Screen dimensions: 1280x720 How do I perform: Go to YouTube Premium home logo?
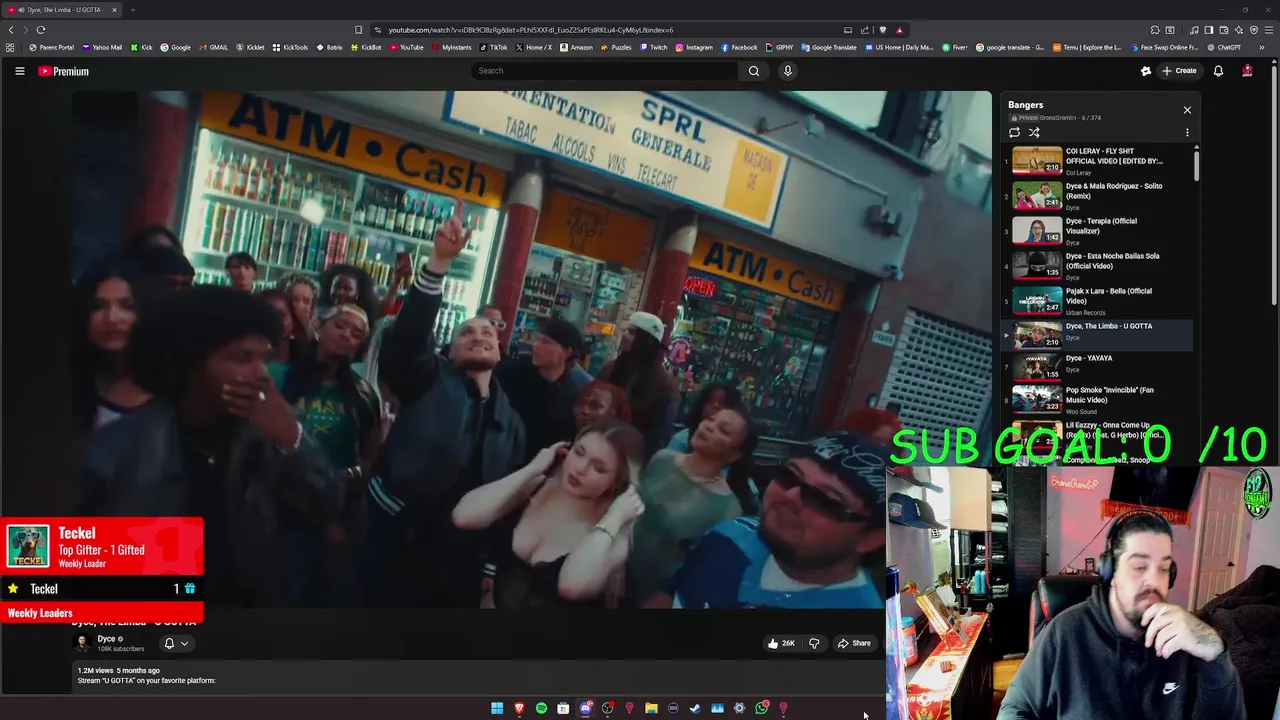64,71
